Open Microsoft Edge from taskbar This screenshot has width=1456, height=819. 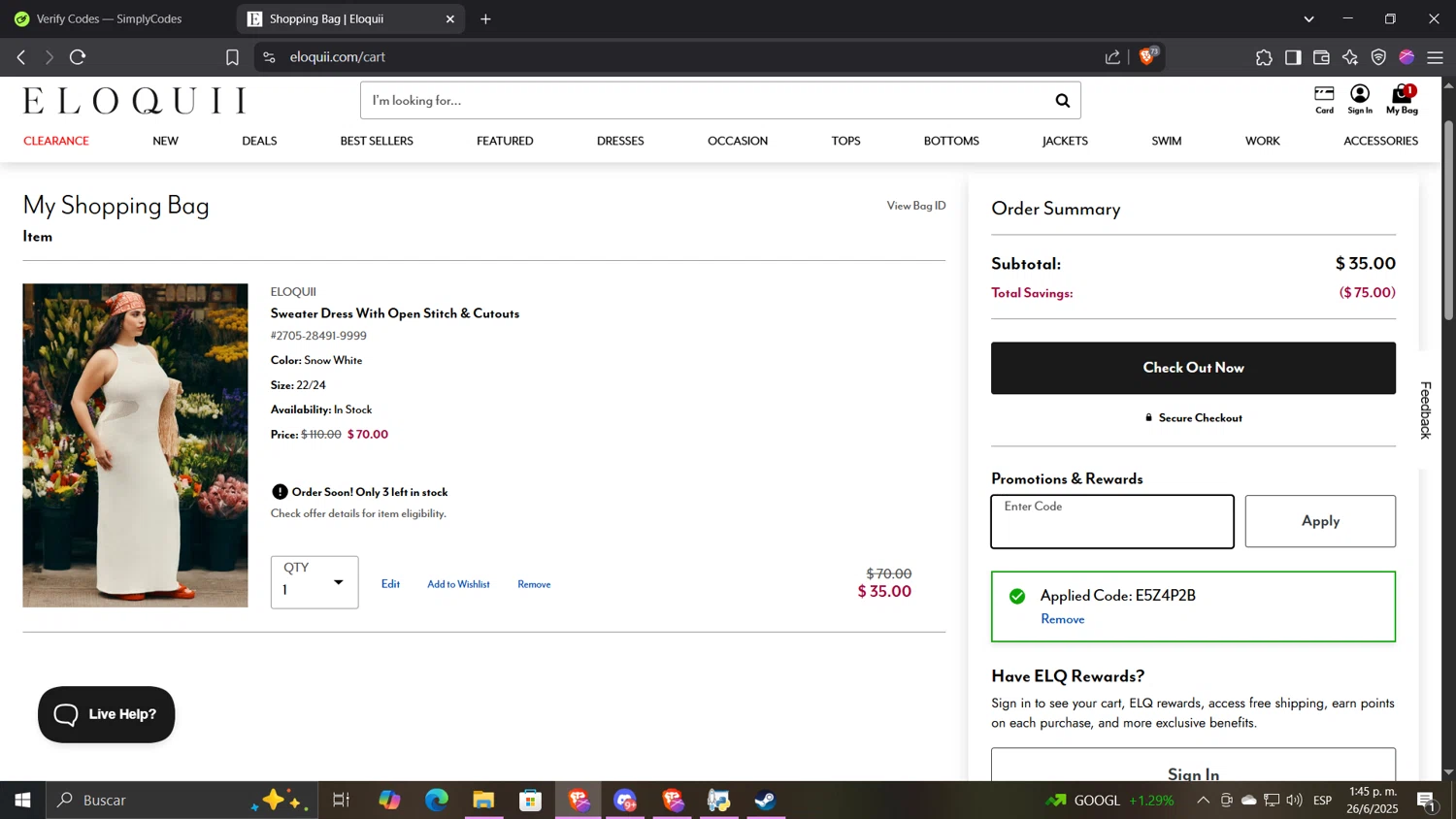click(x=437, y=801)
